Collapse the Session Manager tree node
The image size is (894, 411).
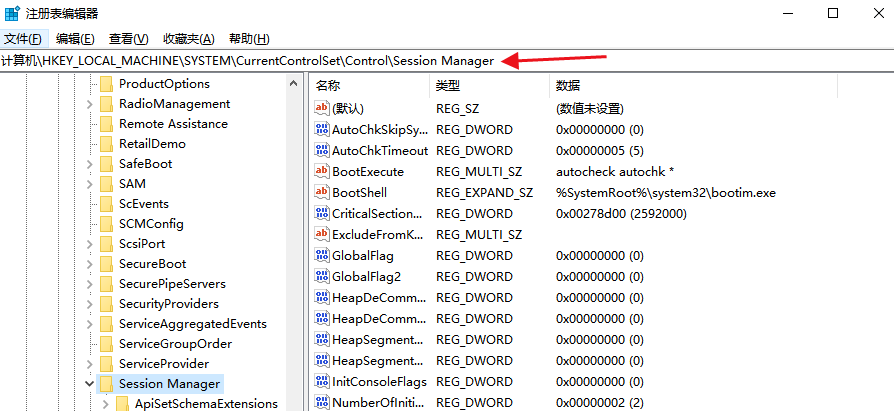(90, 384)
